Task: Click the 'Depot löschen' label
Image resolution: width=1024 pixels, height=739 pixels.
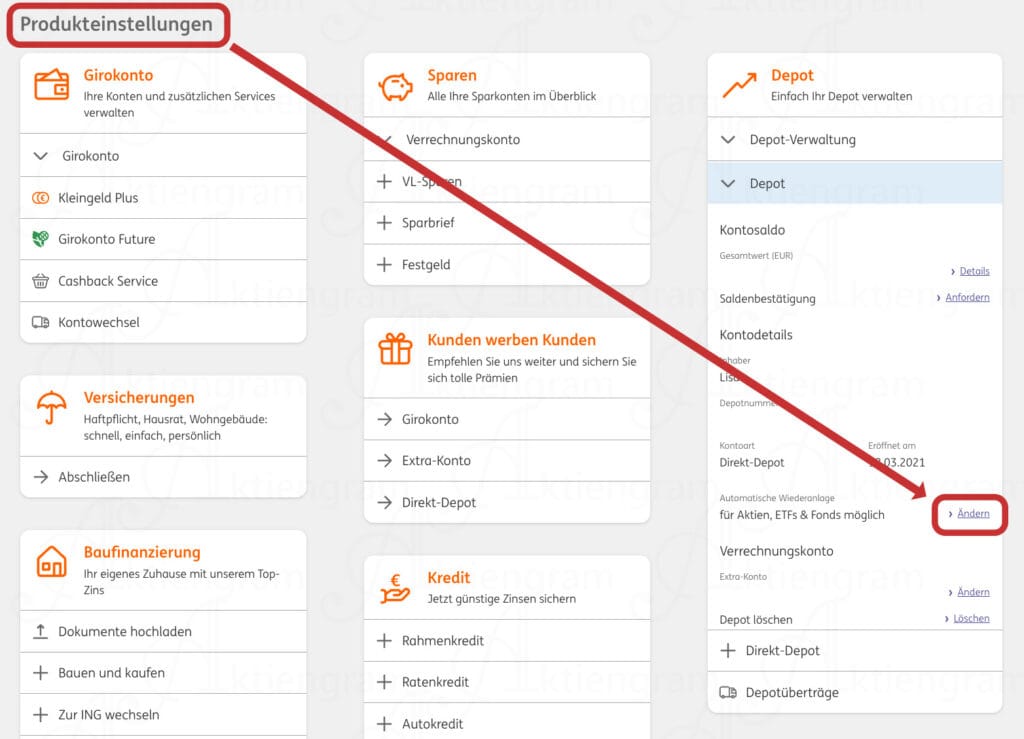Action: 756,620
